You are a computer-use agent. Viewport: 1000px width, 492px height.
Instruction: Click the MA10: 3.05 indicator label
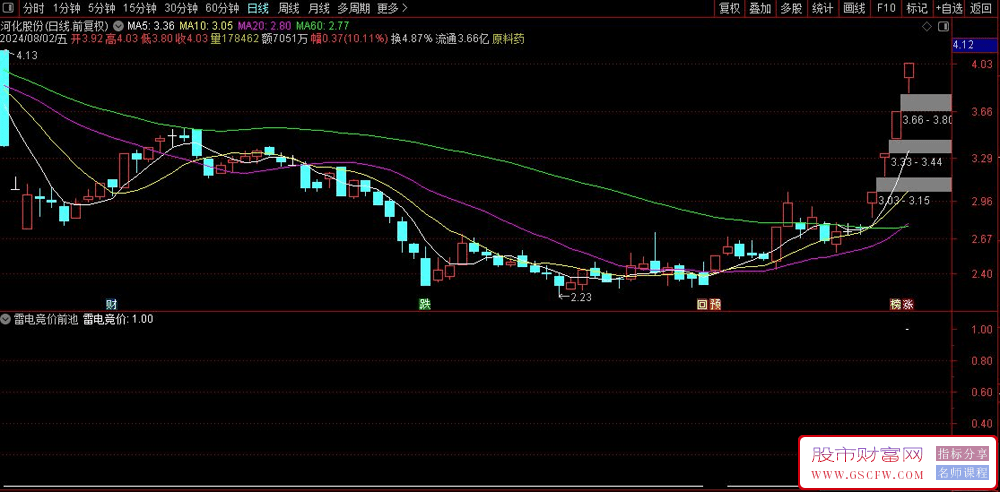[206, 26]
